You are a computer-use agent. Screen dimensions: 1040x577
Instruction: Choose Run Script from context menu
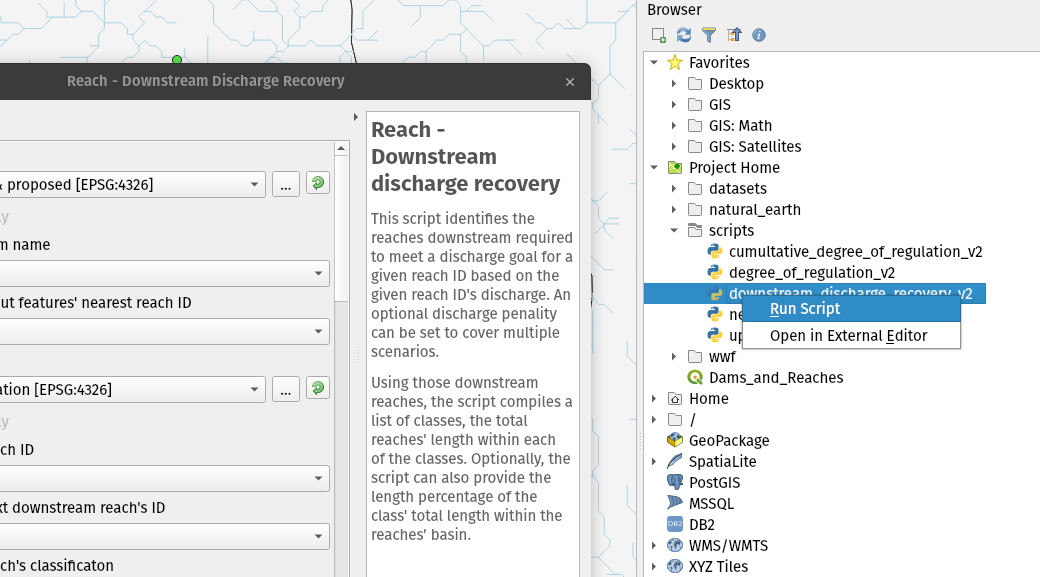coord(805,309)
